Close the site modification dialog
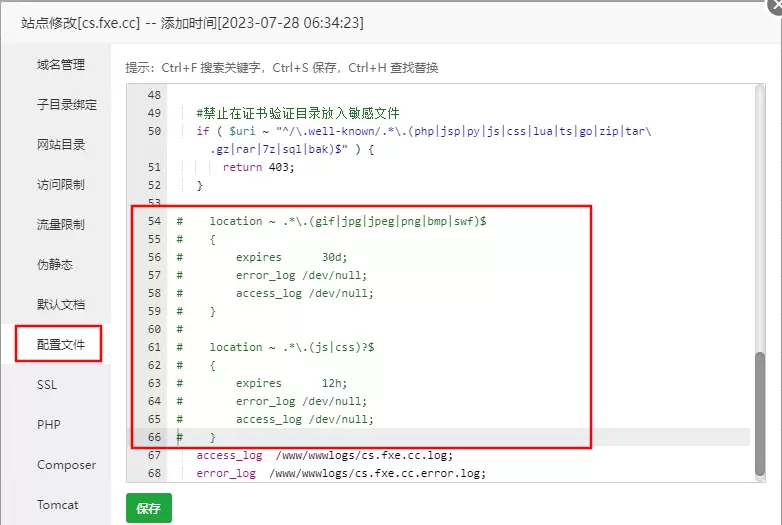Viewport: 782px width, 525px height. click(x=775, y=6)
